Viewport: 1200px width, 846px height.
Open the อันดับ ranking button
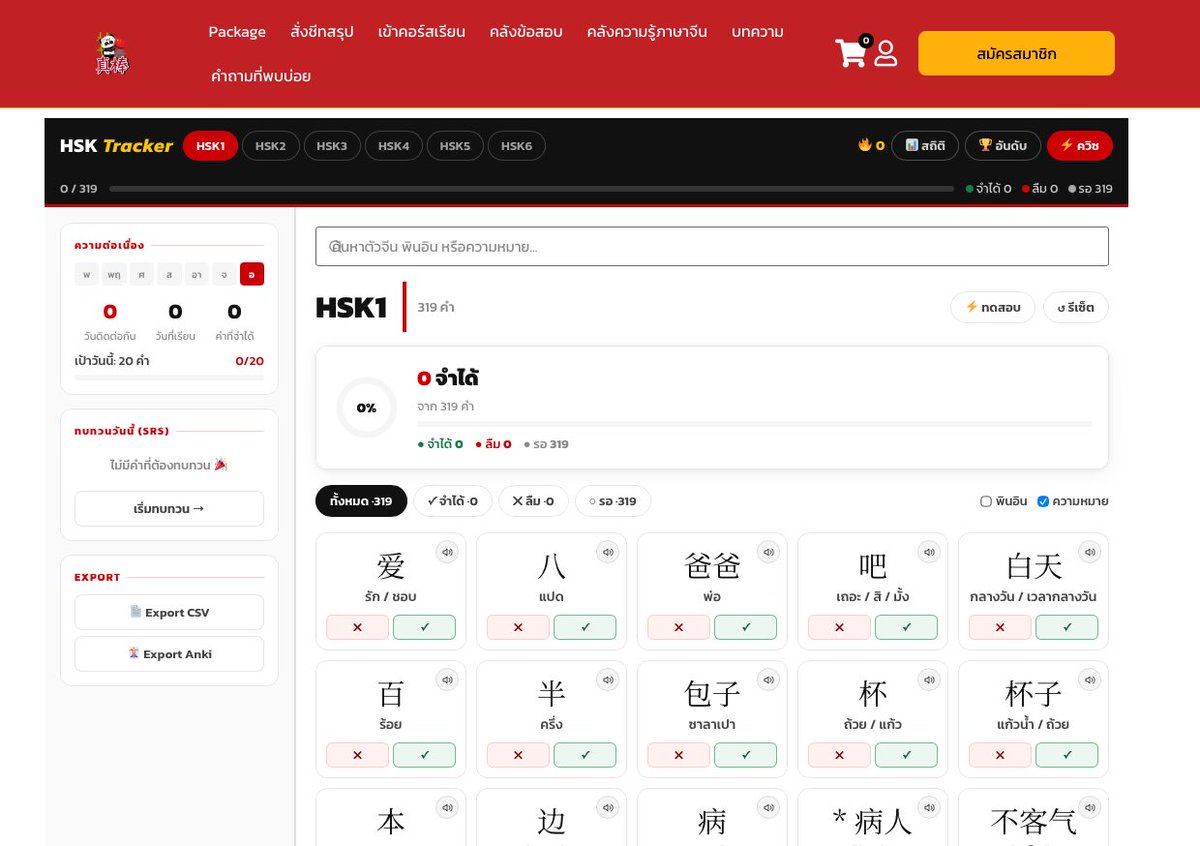coord(1003,146)
